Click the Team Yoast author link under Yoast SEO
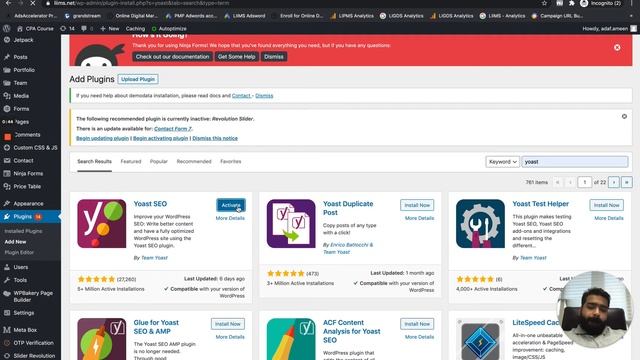Viewport: 640px width, 360px height. coord(154,258)
